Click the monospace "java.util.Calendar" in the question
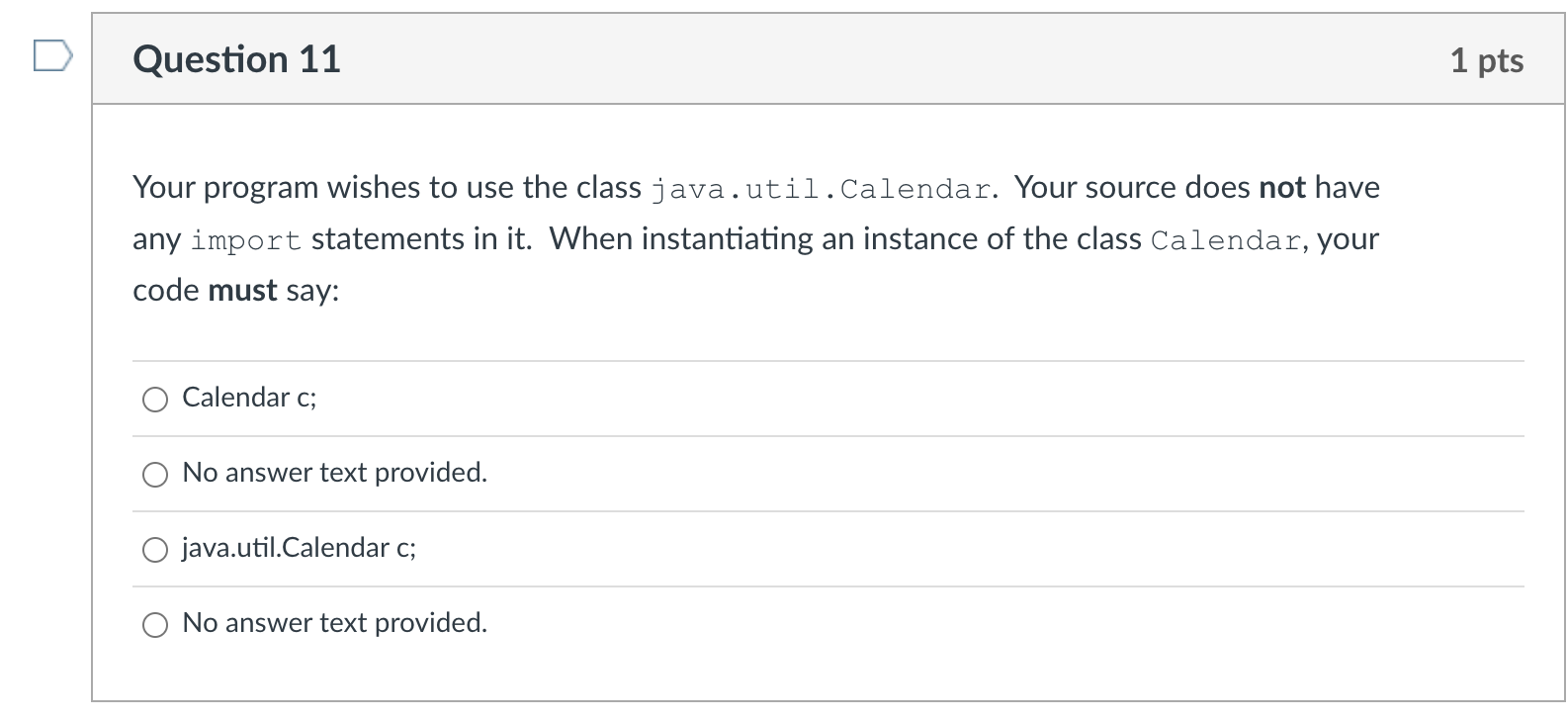The width and height of the screenshot is (1568, 720). click(x=821, y=189)
